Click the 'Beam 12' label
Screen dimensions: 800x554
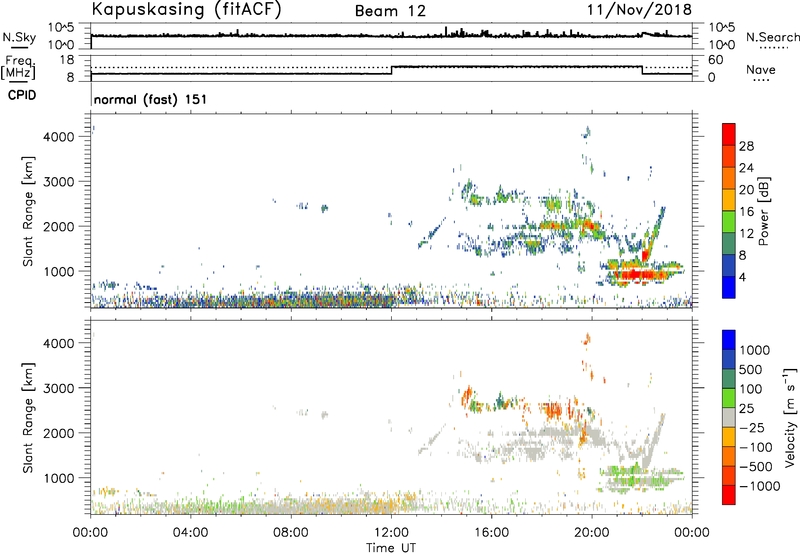[390, 11]
